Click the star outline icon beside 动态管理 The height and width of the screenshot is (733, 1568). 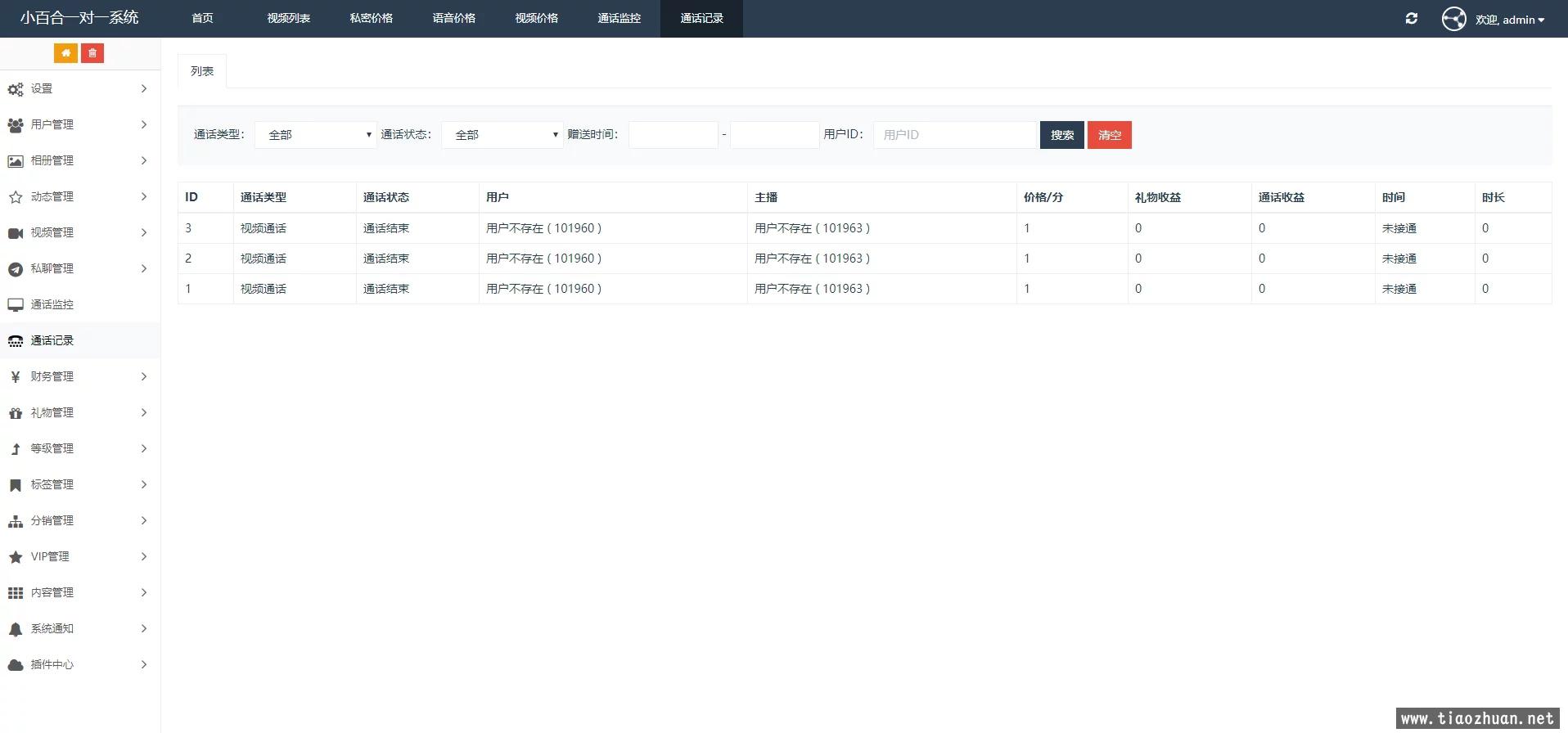[16, 197]
